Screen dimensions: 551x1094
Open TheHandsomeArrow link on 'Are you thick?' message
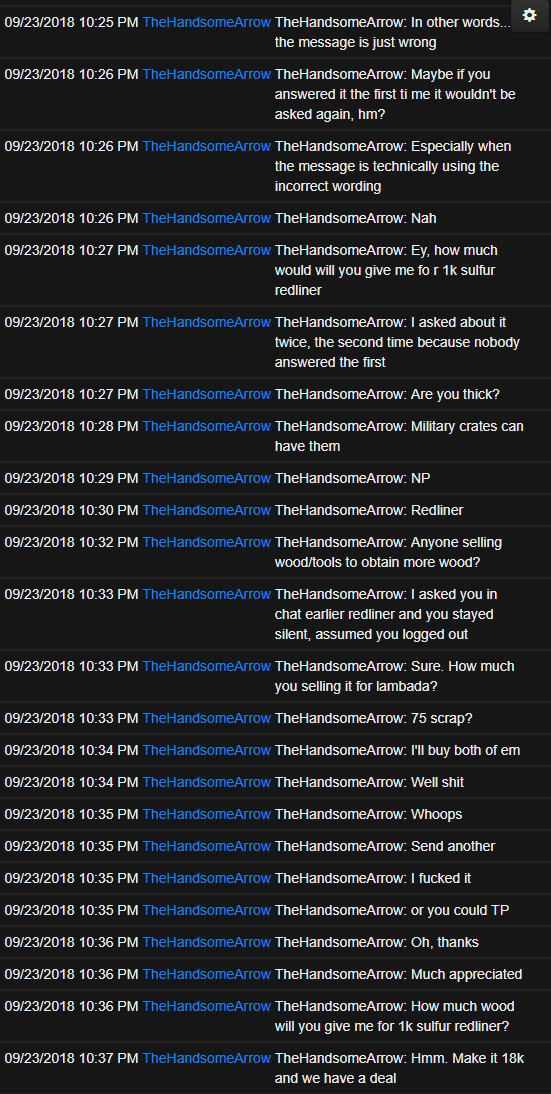(206, 394)
